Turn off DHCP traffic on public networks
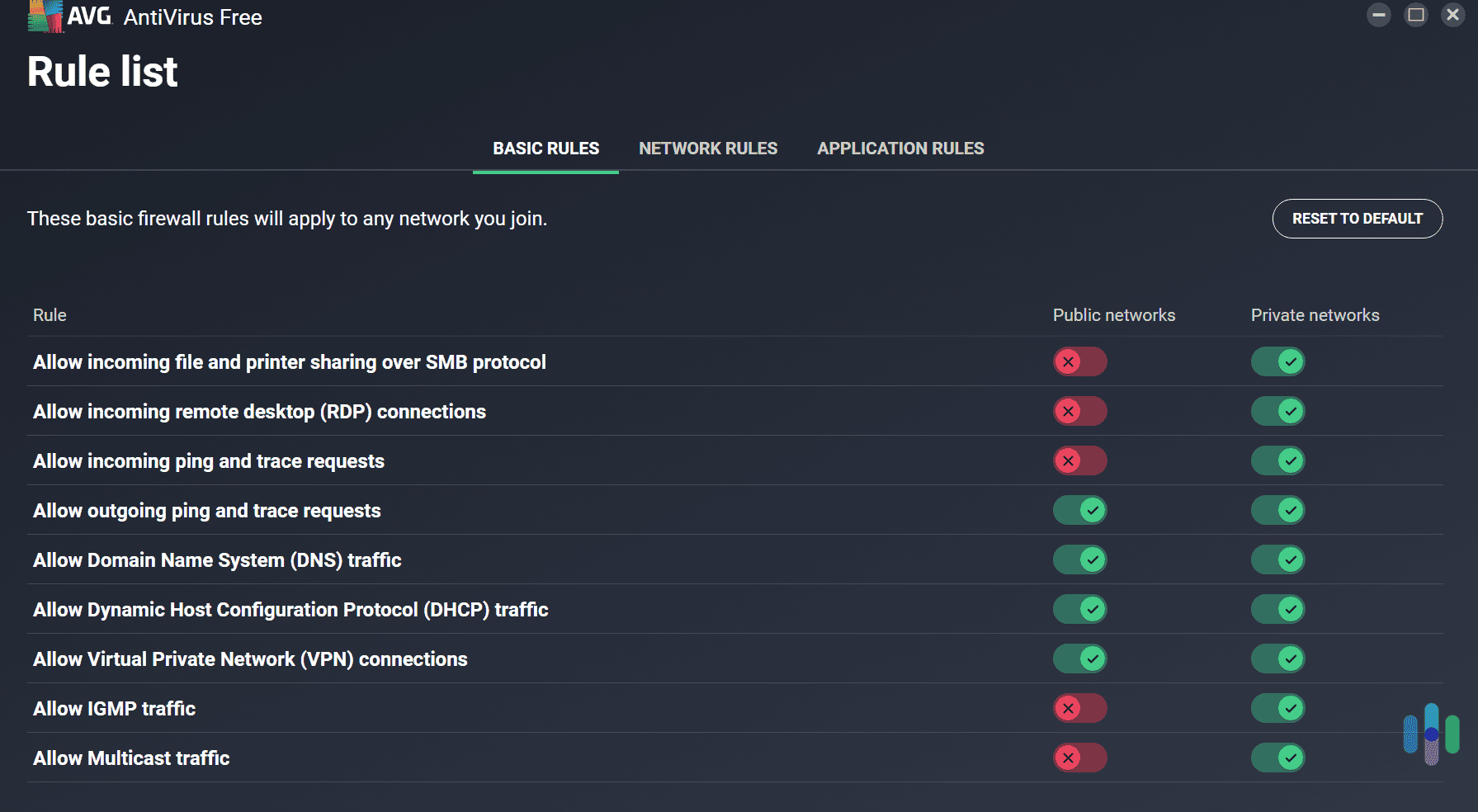The height and width of the screenshot is (812, 1478). tap(1079, 609)
